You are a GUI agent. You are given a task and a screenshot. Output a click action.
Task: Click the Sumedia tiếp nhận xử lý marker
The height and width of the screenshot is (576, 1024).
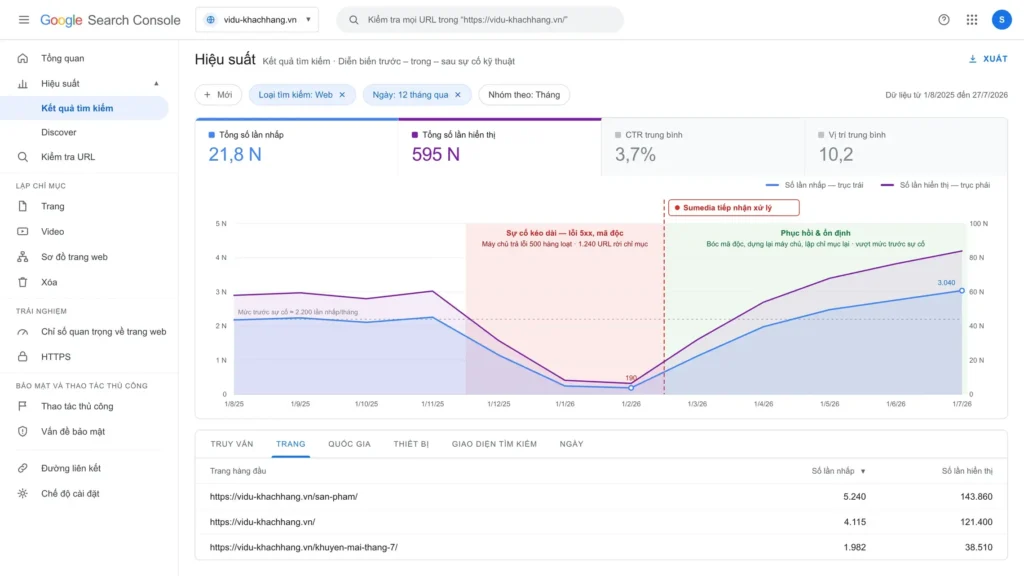tap(733, 208)
